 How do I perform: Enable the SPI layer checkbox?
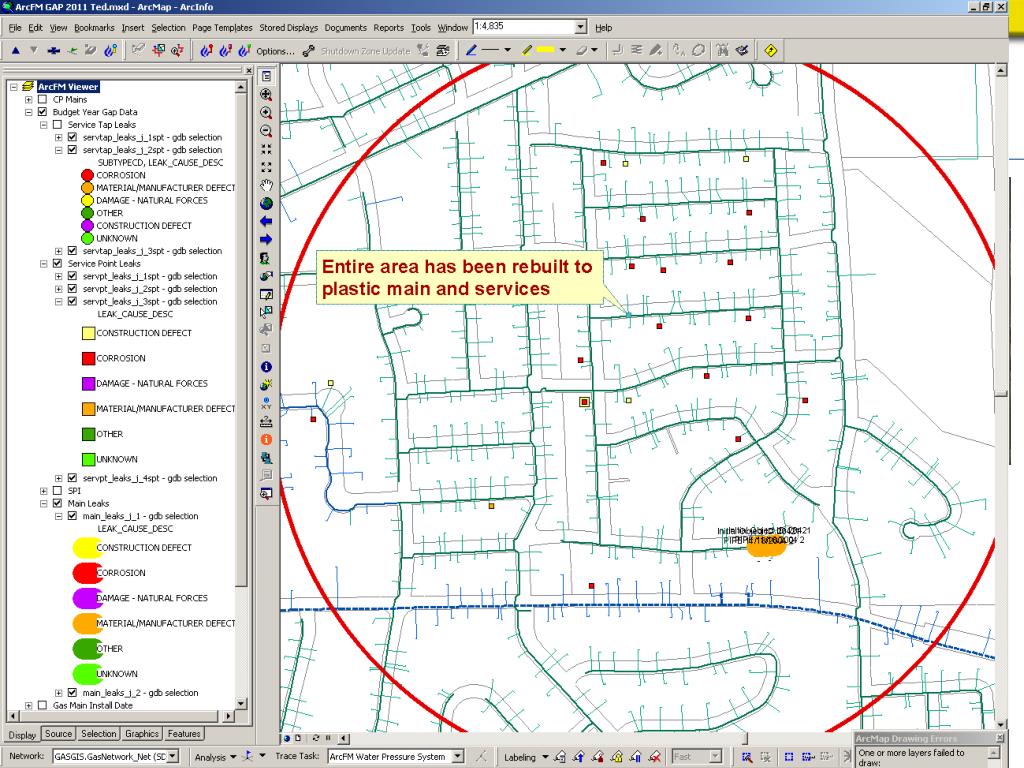tap(57, 490)
